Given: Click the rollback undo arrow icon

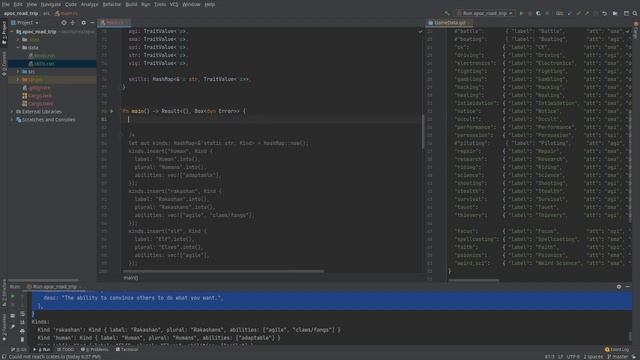Looking at the screenshot, I should pos(604,13).
